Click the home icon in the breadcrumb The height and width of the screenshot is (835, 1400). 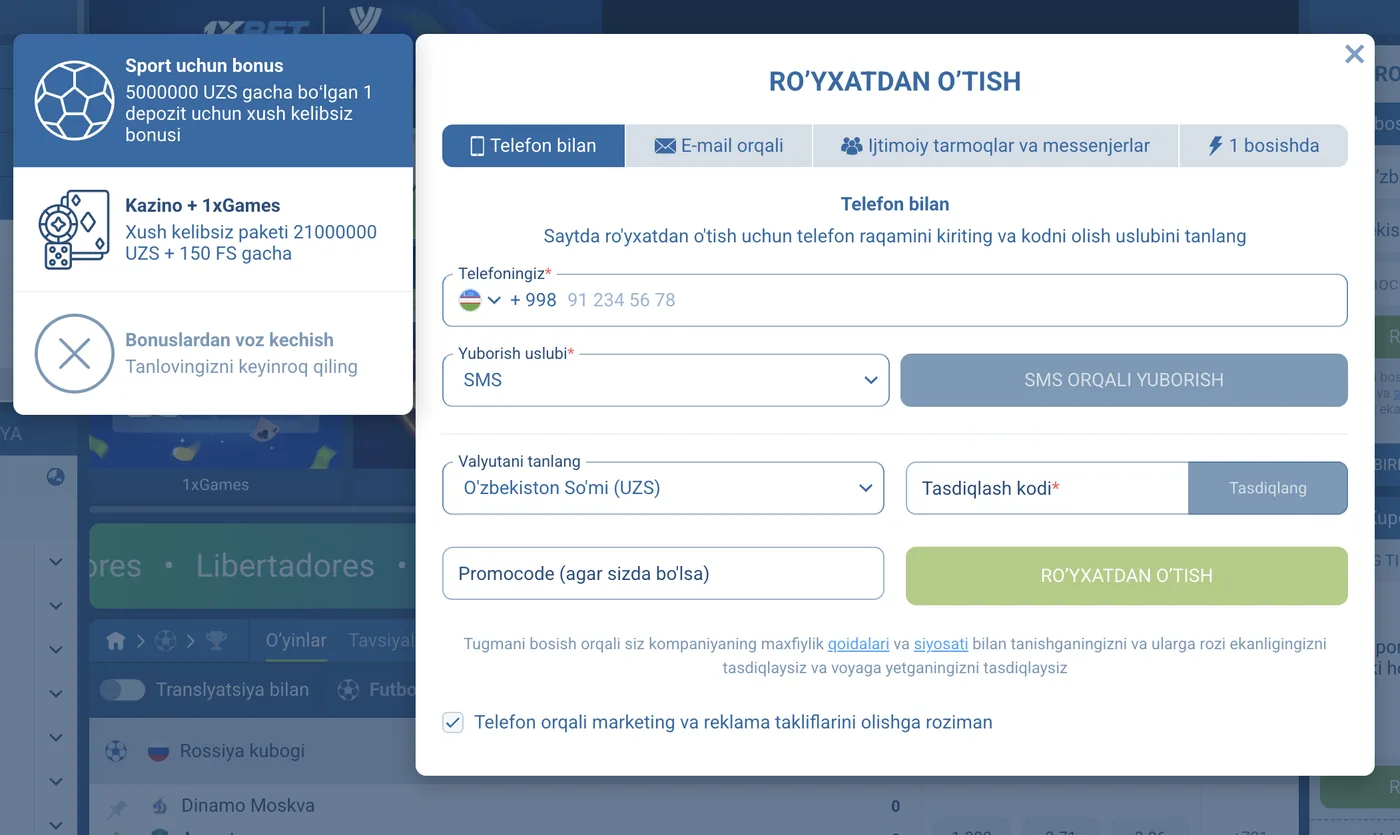[116, 640]
